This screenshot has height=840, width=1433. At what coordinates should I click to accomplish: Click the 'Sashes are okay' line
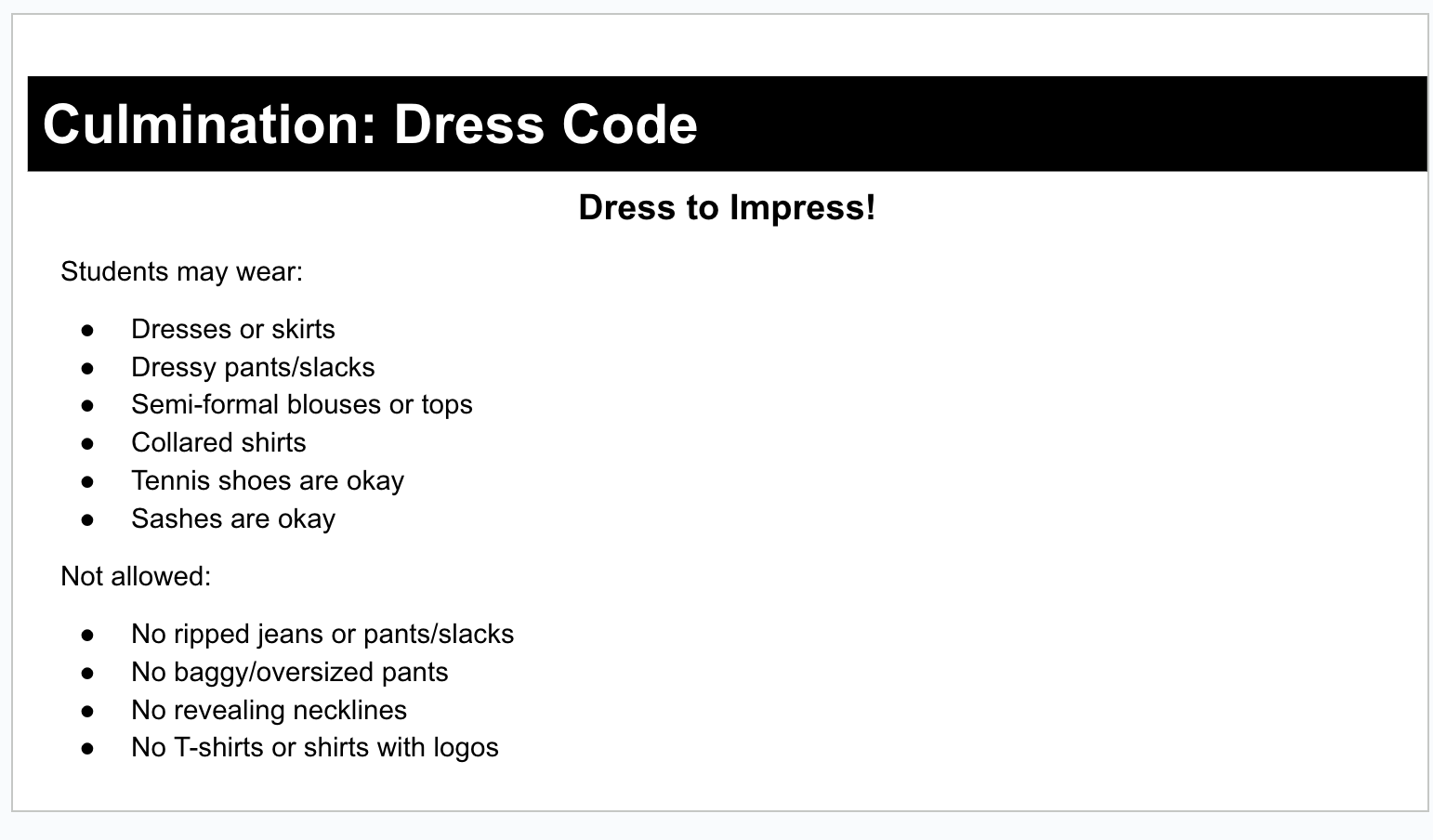(233, 518)
